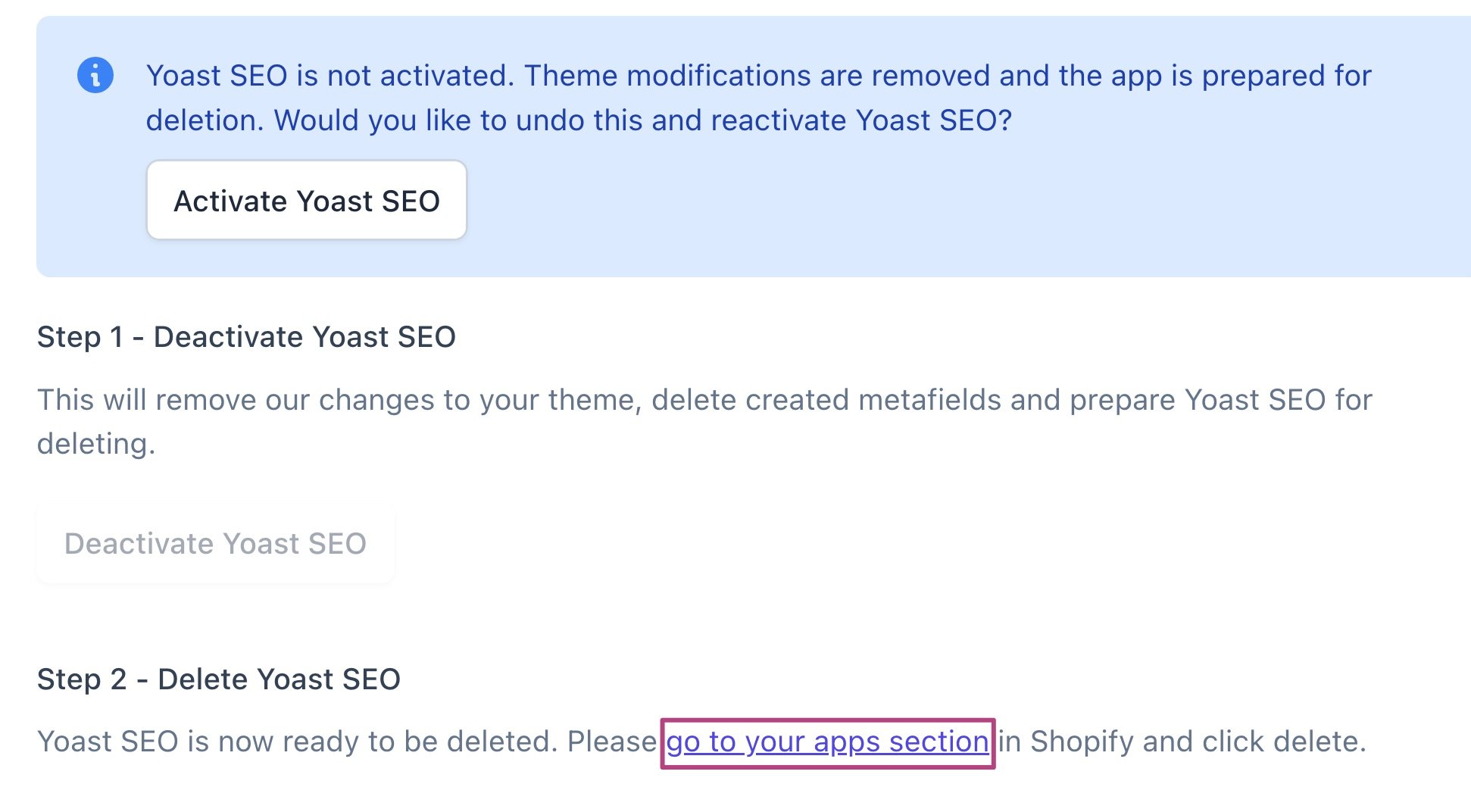Click the 'in Shopify and click delete' text
Screen dimensions: 1471x812
pos(1182,742)
